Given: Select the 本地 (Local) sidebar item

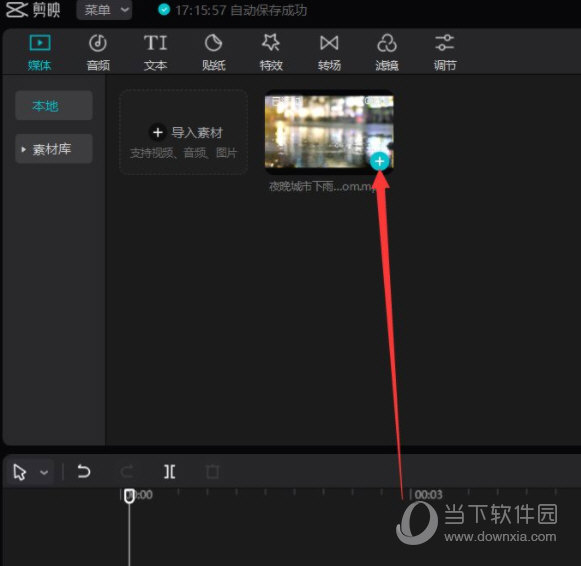Looking at the screenshot, I should click(54, 106).
